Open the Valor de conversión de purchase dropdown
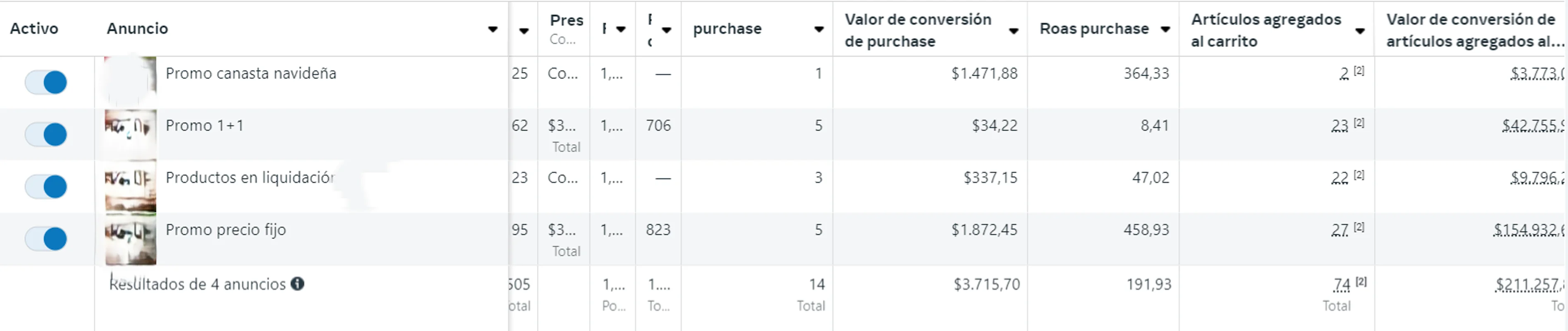The width and height of the screenshot is (1568, 331). pos(1013,31)
